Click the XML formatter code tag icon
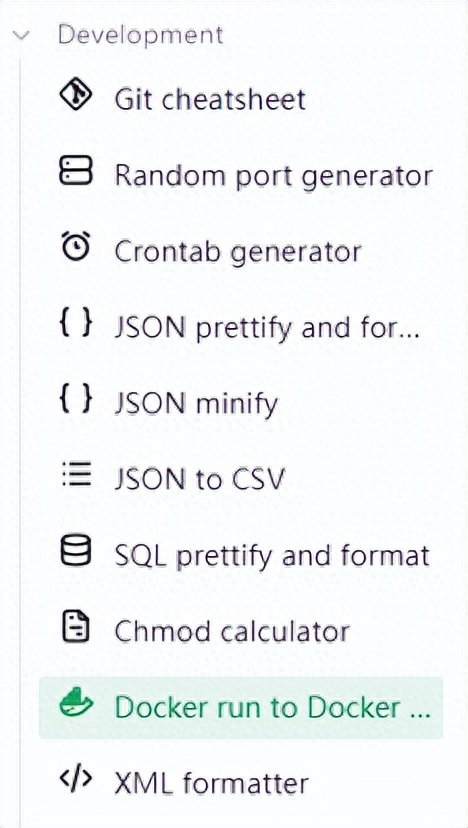This screenshot has width=468, height=828. pyautogui.click(x=76, y=780)
